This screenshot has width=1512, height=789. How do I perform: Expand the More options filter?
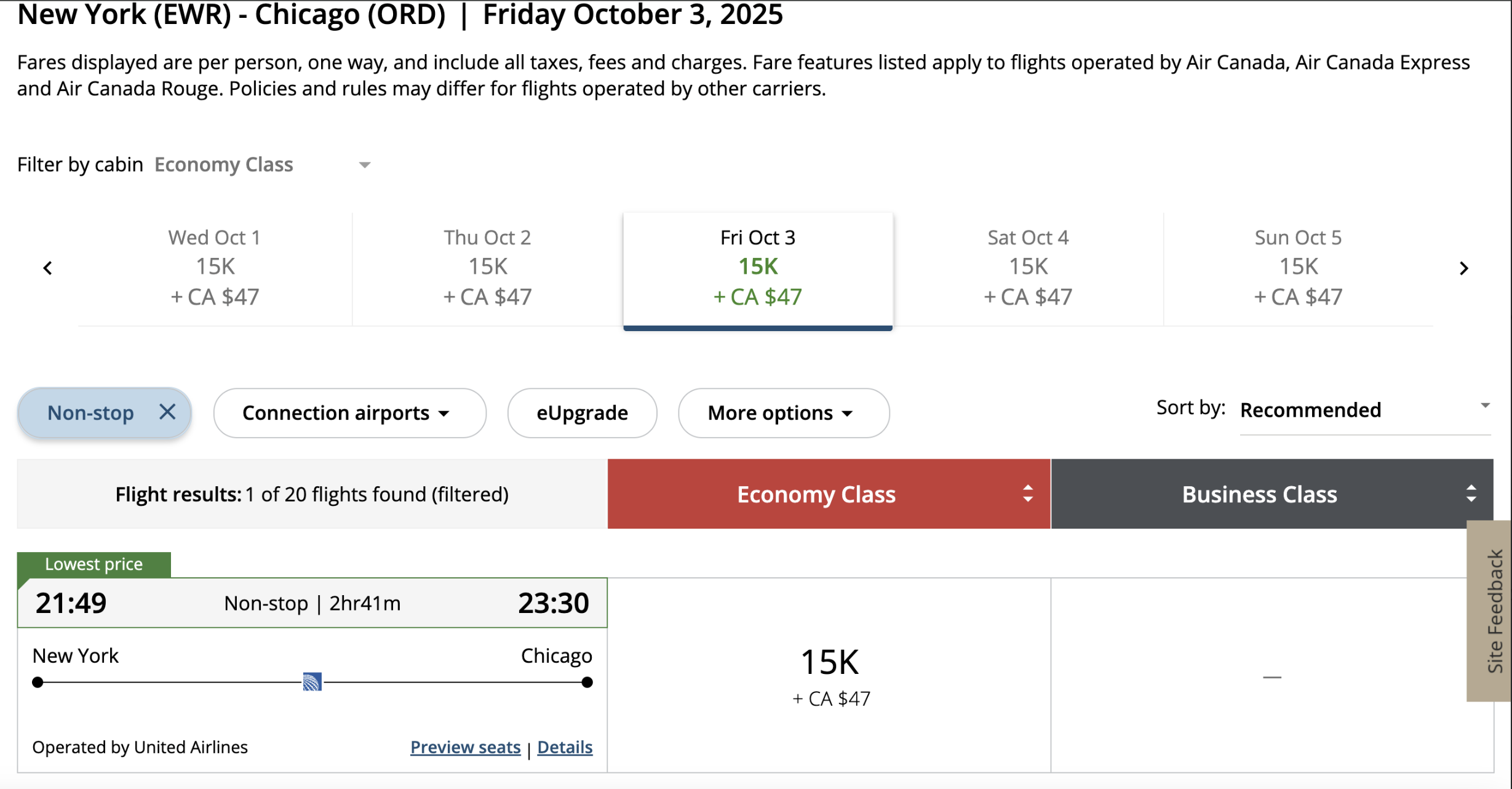(783, 413)
